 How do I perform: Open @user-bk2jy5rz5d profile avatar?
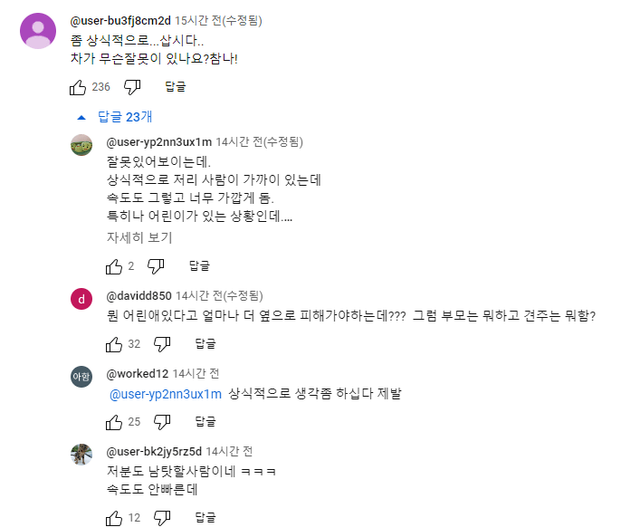pyautogui.click(x=82, y=453)
